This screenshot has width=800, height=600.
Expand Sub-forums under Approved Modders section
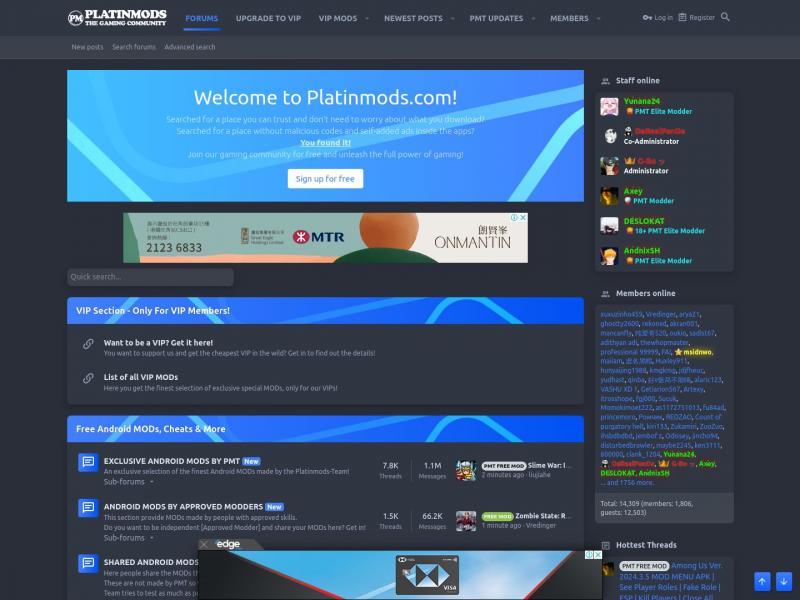coord(129,538)
